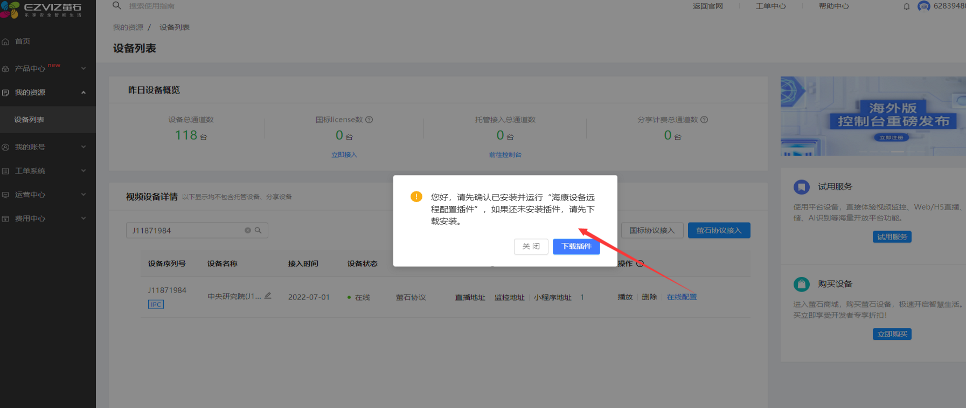The height and width of the screenshot is (408, 966).
Task: Click the pencil edit icon beside device name
Action: click(x=268, y=296)
